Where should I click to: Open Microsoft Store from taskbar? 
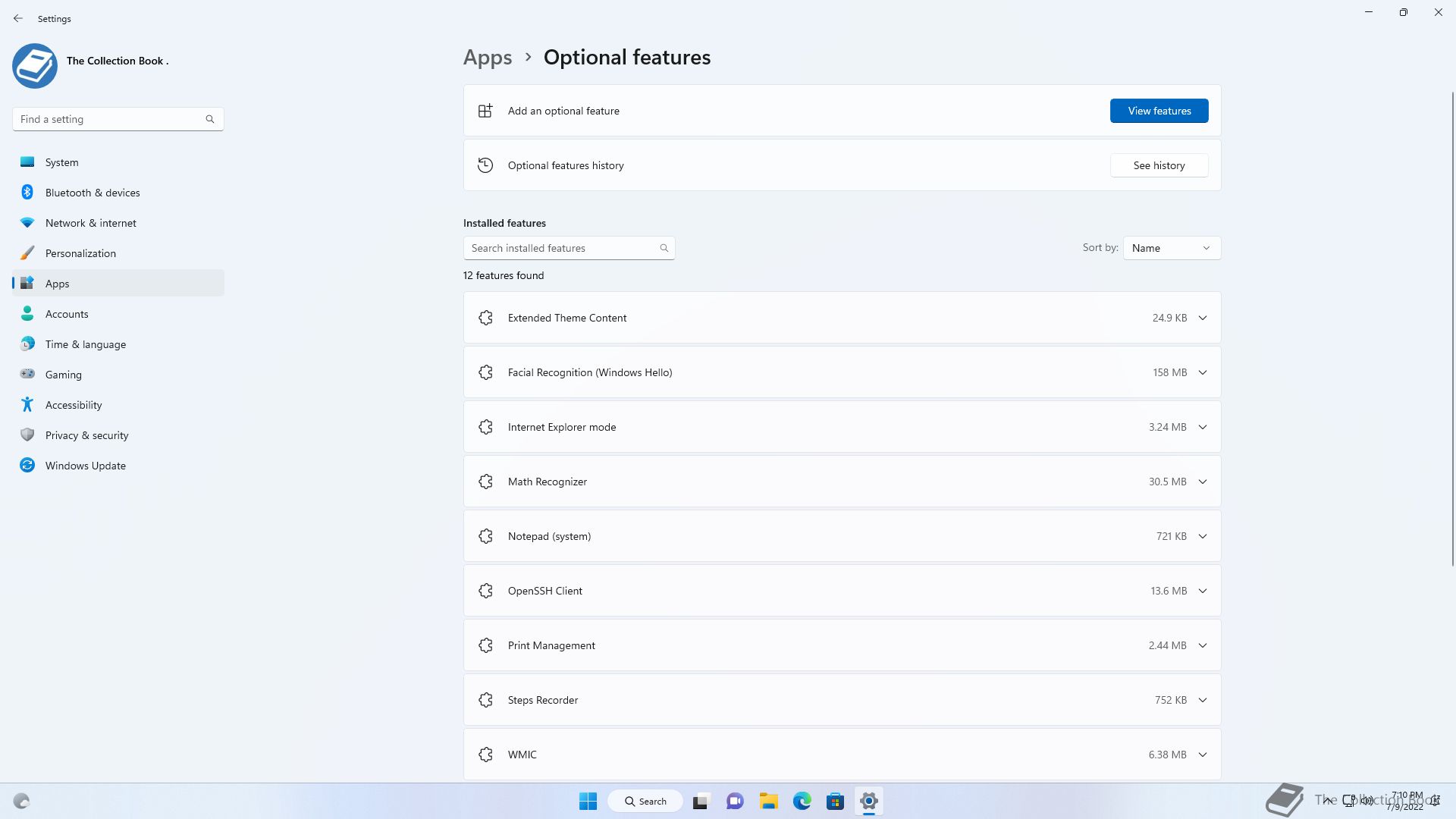(835, 801)
